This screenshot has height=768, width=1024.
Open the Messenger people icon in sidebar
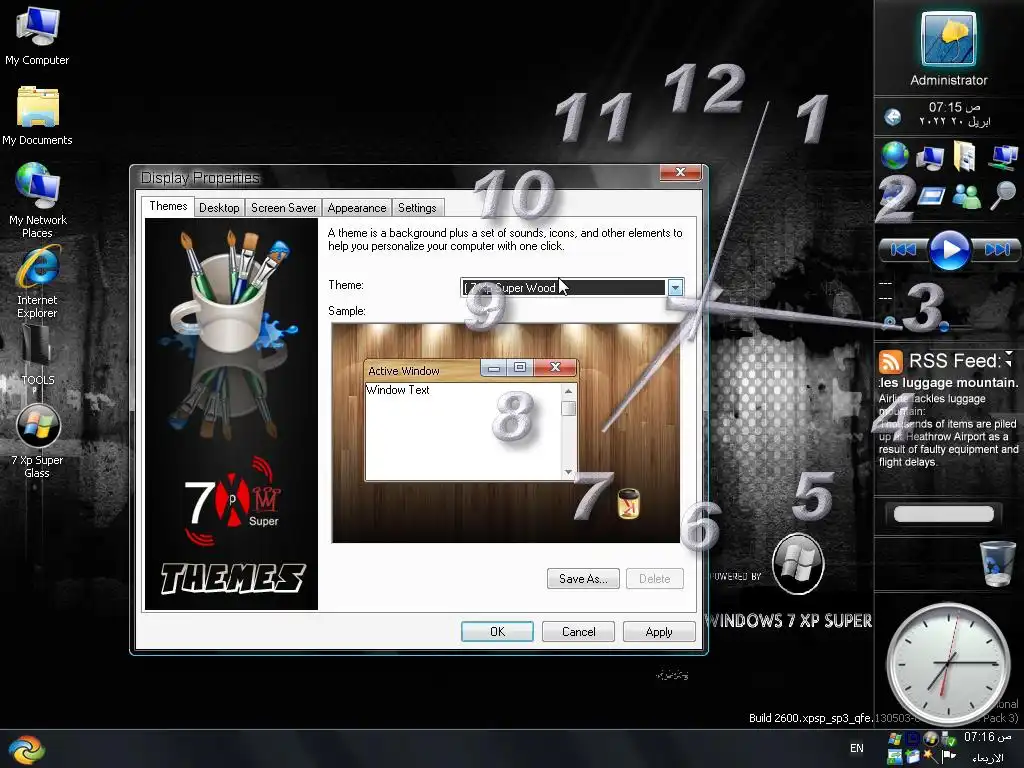tap(967, 196)
